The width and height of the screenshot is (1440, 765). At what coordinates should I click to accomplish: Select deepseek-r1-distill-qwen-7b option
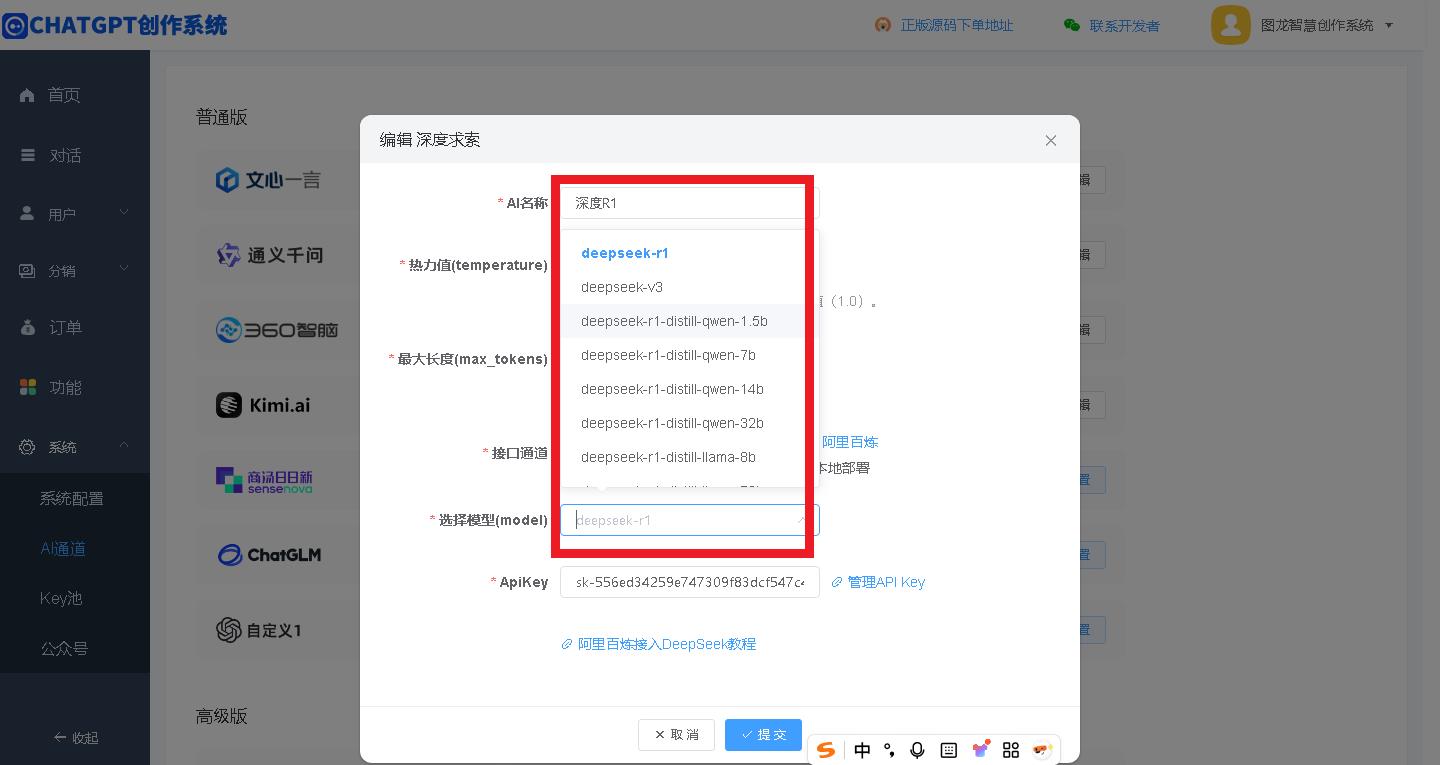pyautogui.click(x=690, y=355)
